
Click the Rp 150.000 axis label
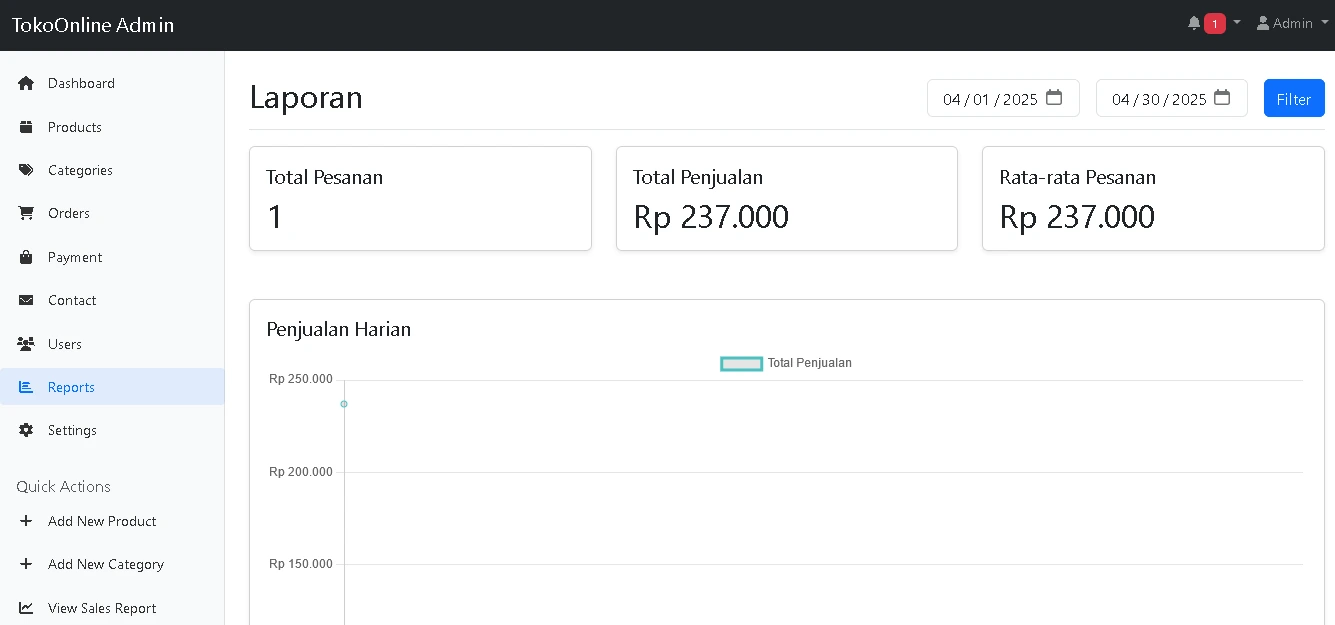click(x=301, y=564)
